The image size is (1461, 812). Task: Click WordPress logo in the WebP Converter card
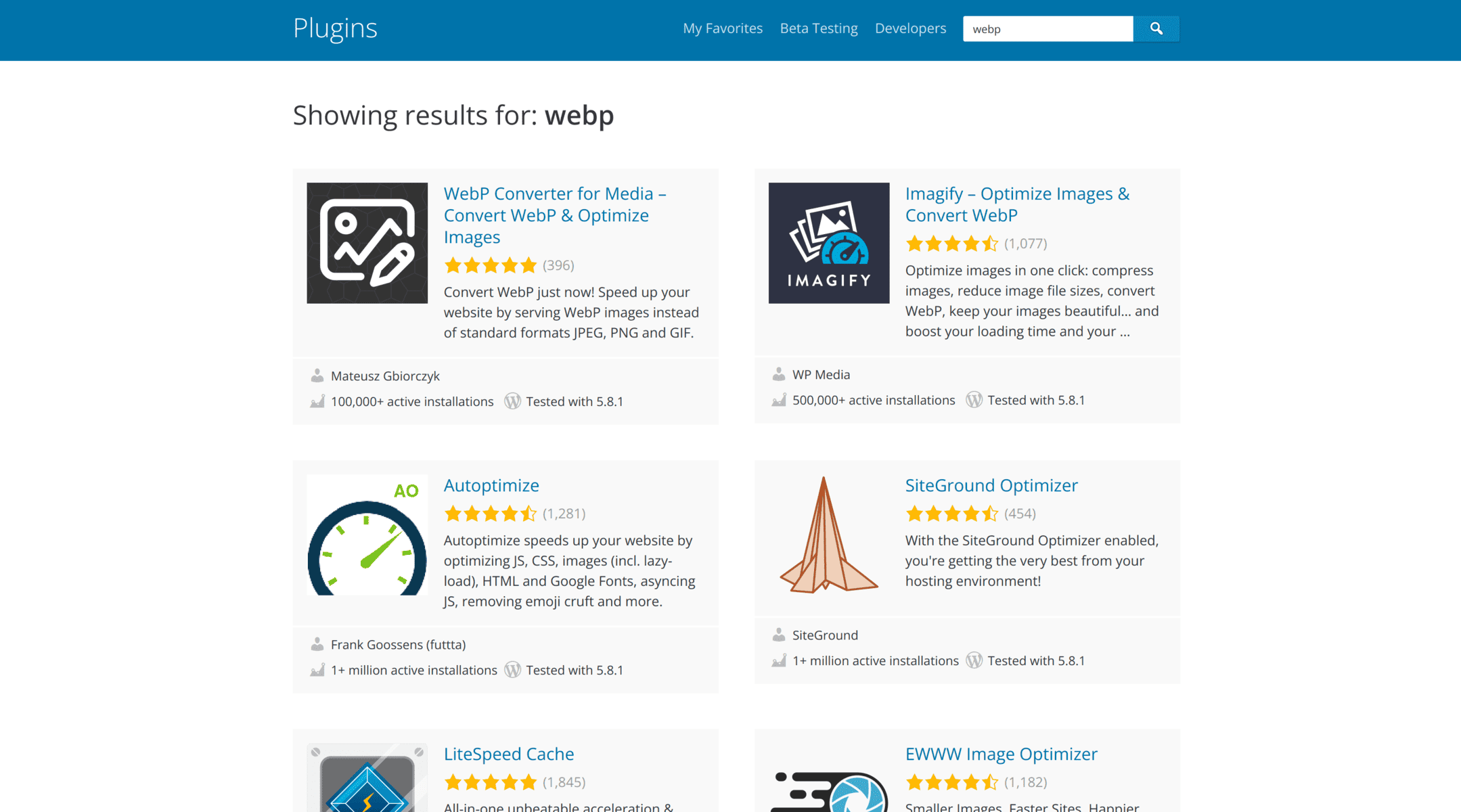coord(512,401)
